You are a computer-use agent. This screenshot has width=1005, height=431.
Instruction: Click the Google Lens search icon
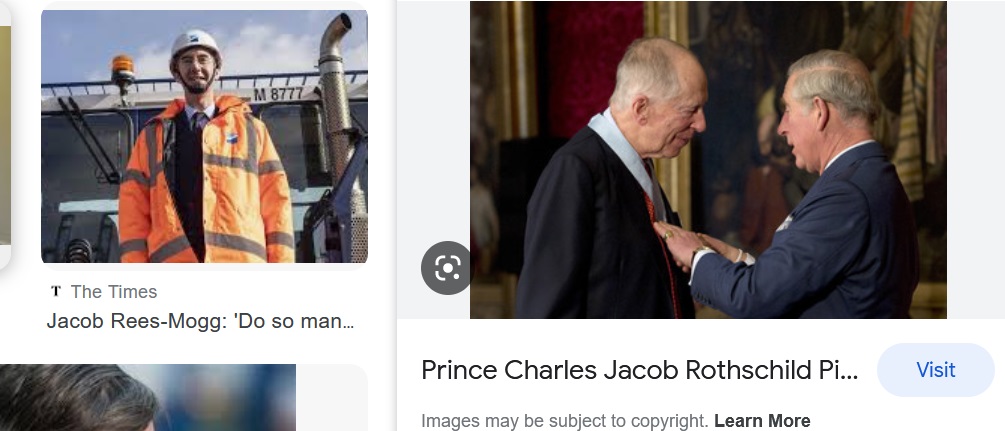tap(447, 268)
